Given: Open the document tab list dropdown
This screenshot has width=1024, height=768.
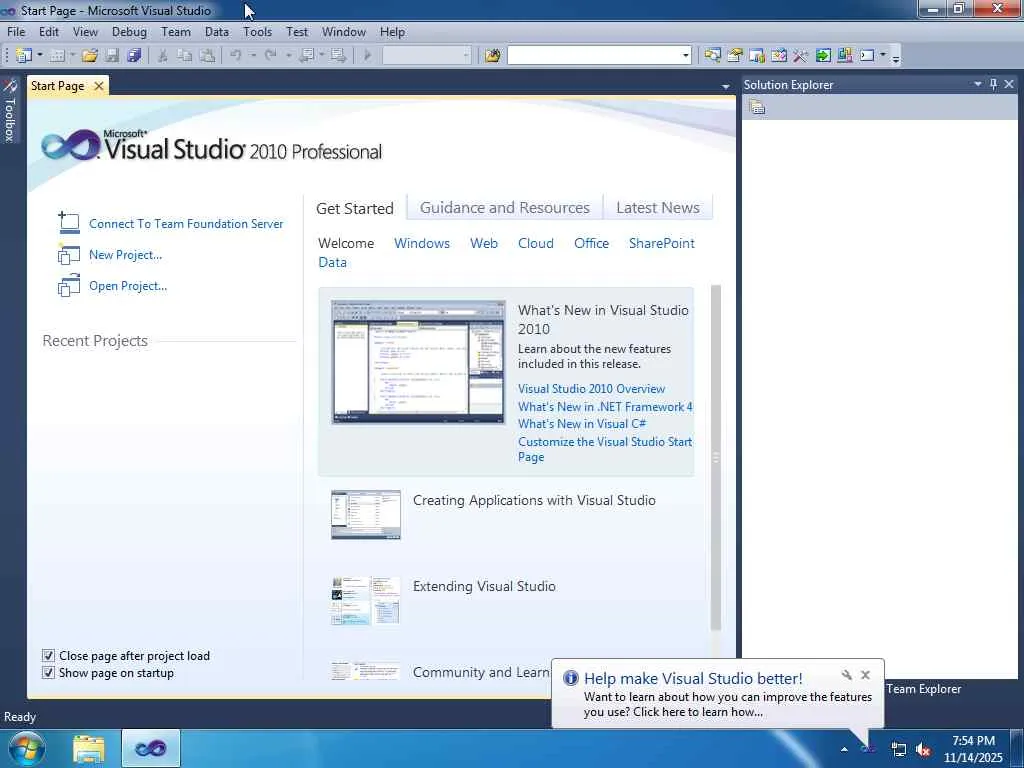Looking at the screenshot, I should click(726, 87).
